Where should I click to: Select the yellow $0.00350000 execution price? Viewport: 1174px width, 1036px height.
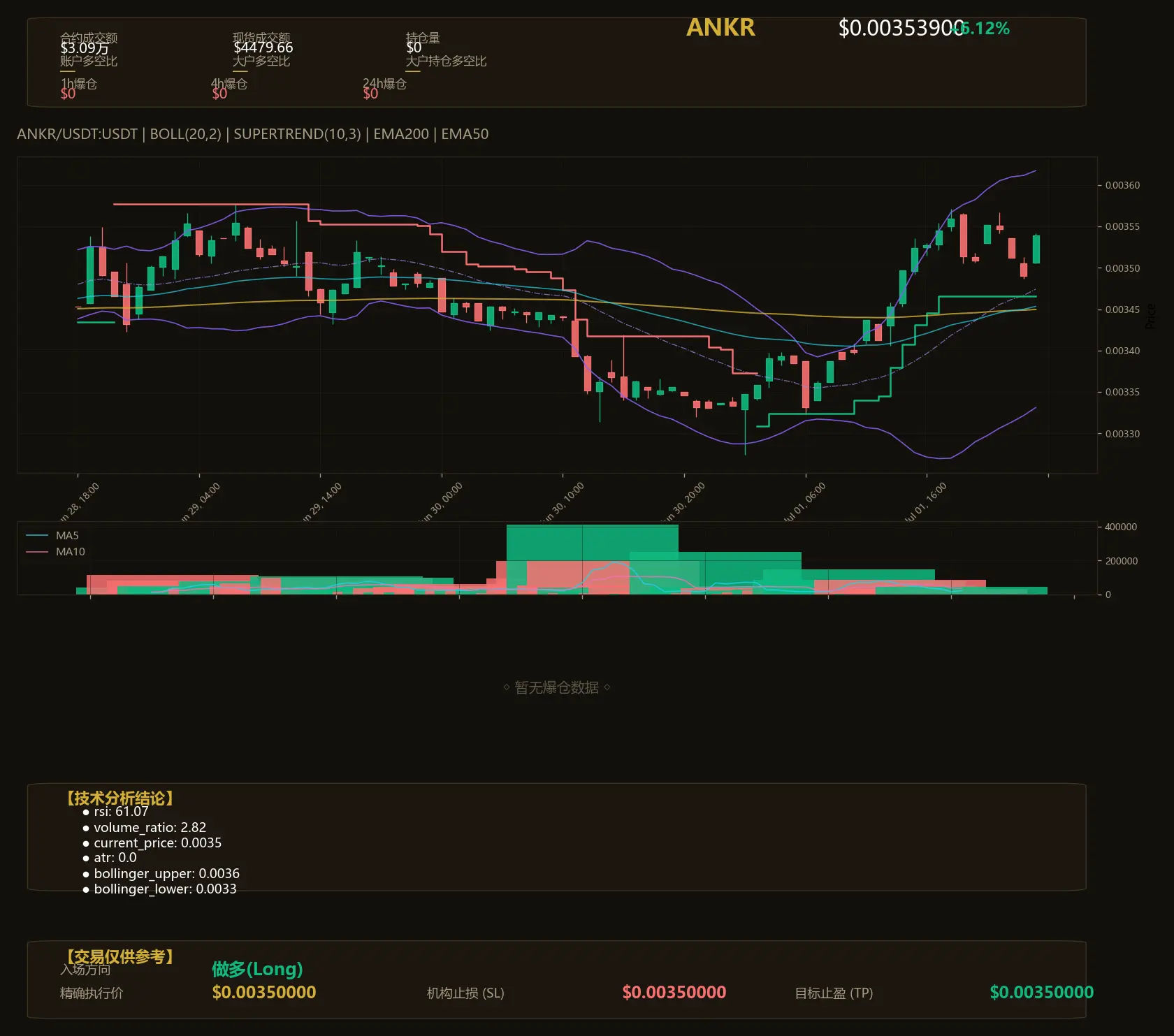click(264, 993)
